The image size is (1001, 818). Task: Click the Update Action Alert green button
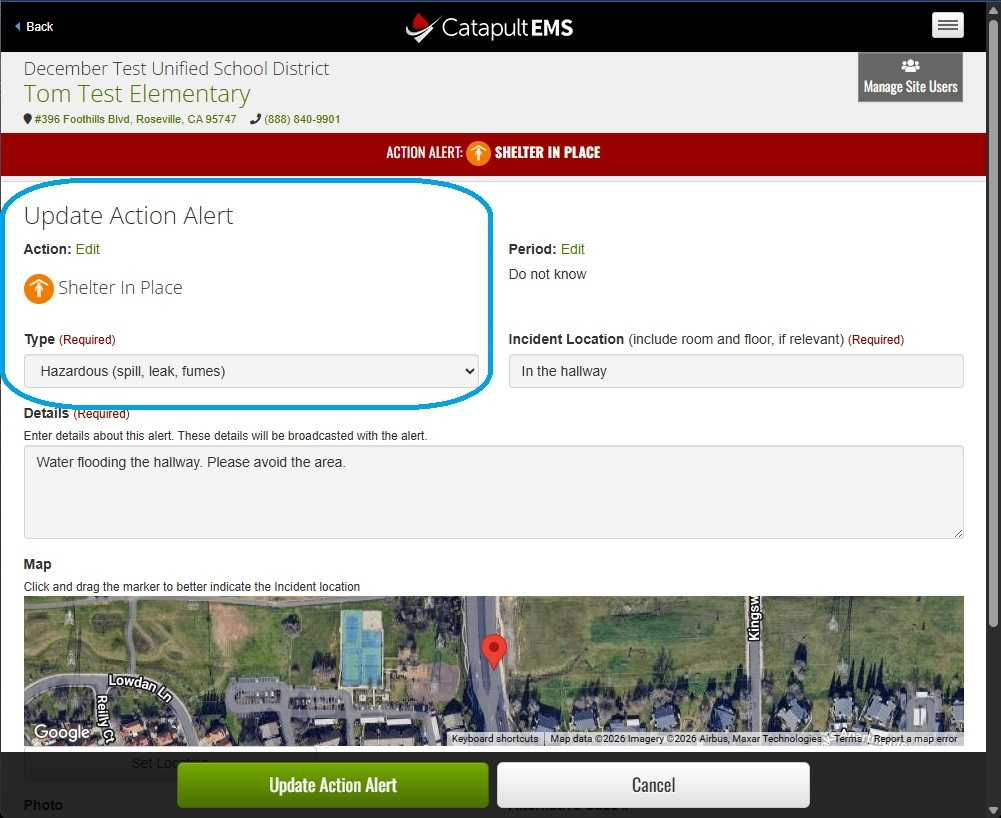(x=333, y=785)
